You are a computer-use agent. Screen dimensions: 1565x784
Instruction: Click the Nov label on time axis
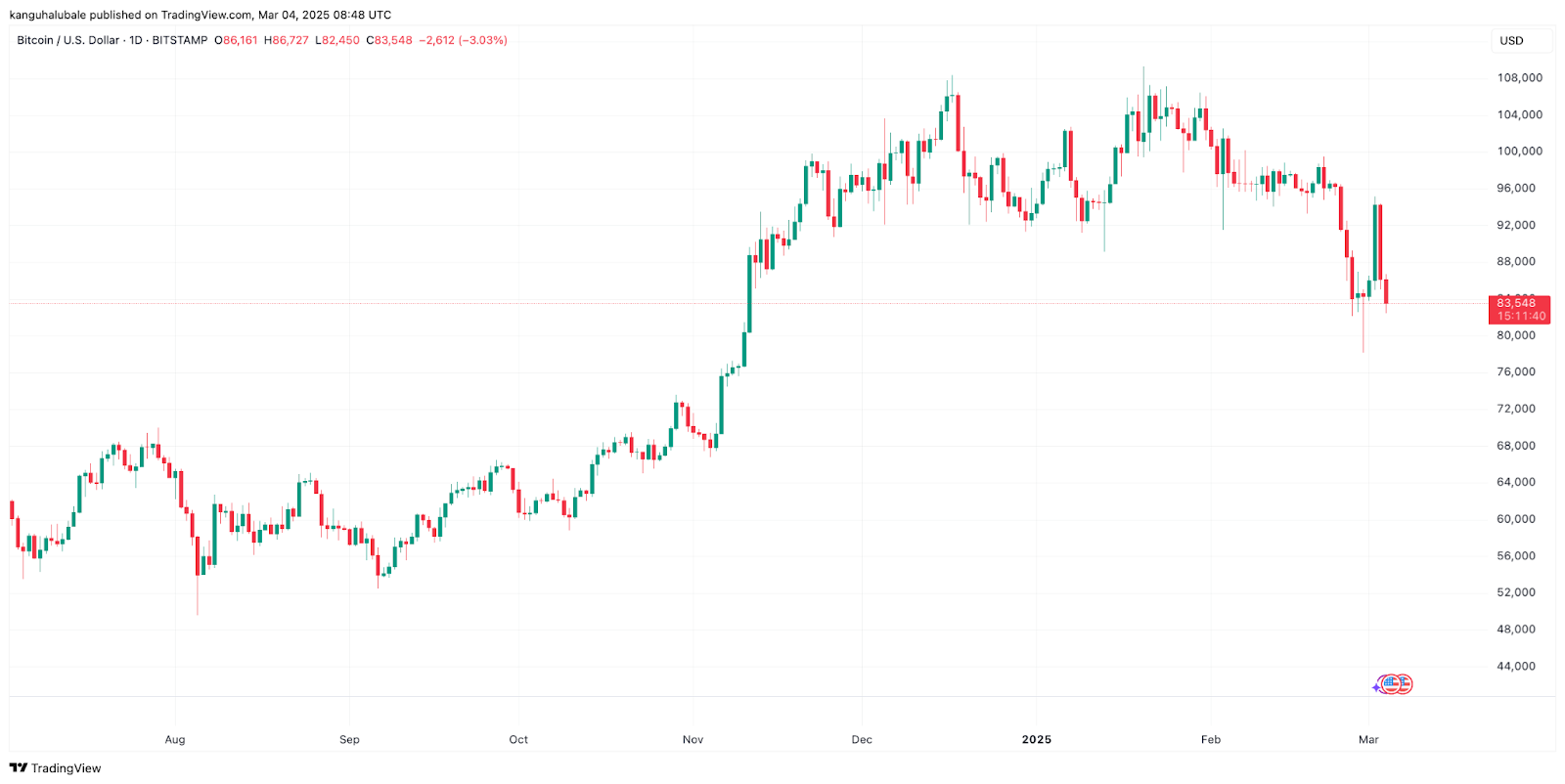point(693,740)
